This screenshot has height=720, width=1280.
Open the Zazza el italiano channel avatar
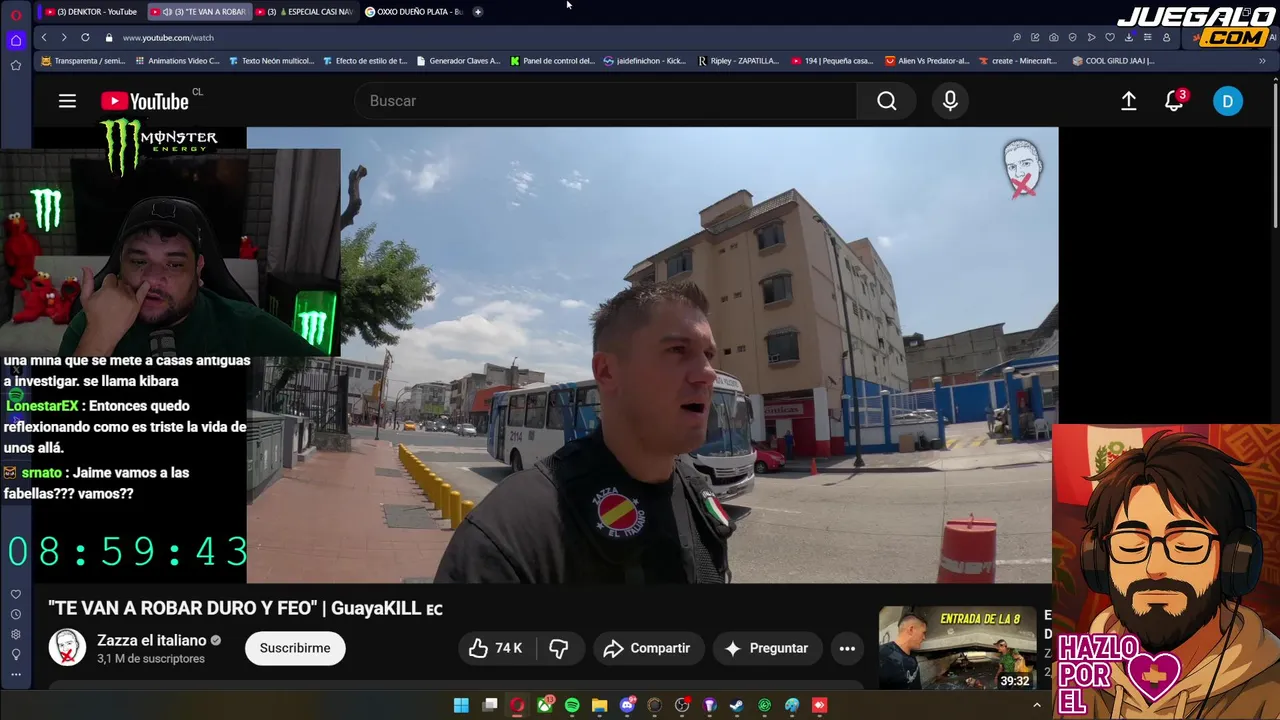tap(67, 647)
